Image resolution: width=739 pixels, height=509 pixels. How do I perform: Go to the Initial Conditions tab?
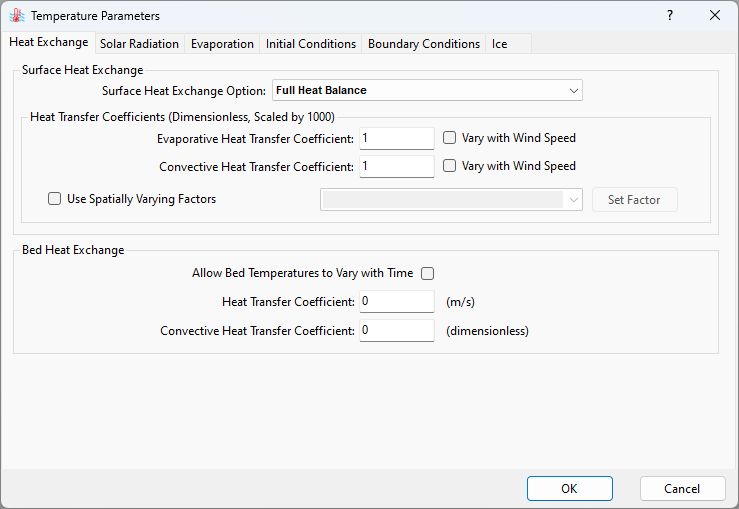point(311,44)
